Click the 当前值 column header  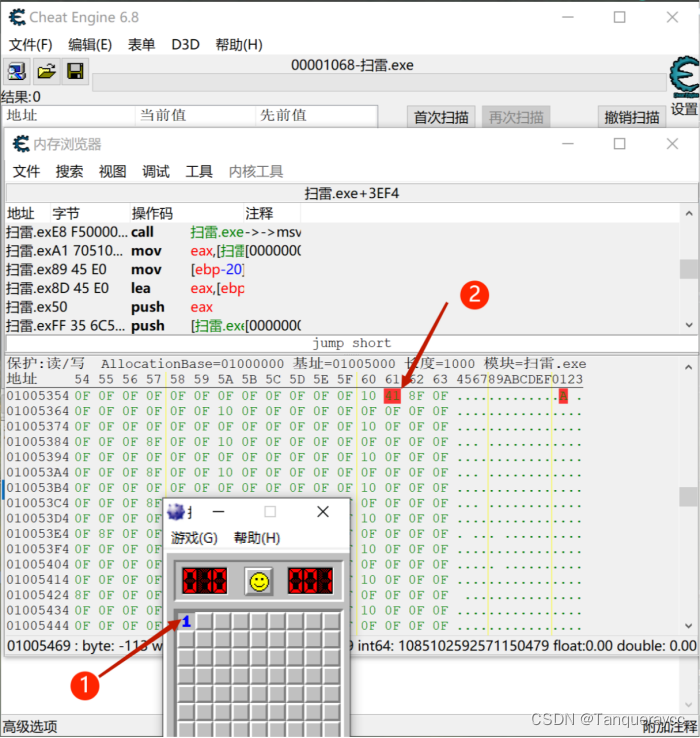[196, 115]
